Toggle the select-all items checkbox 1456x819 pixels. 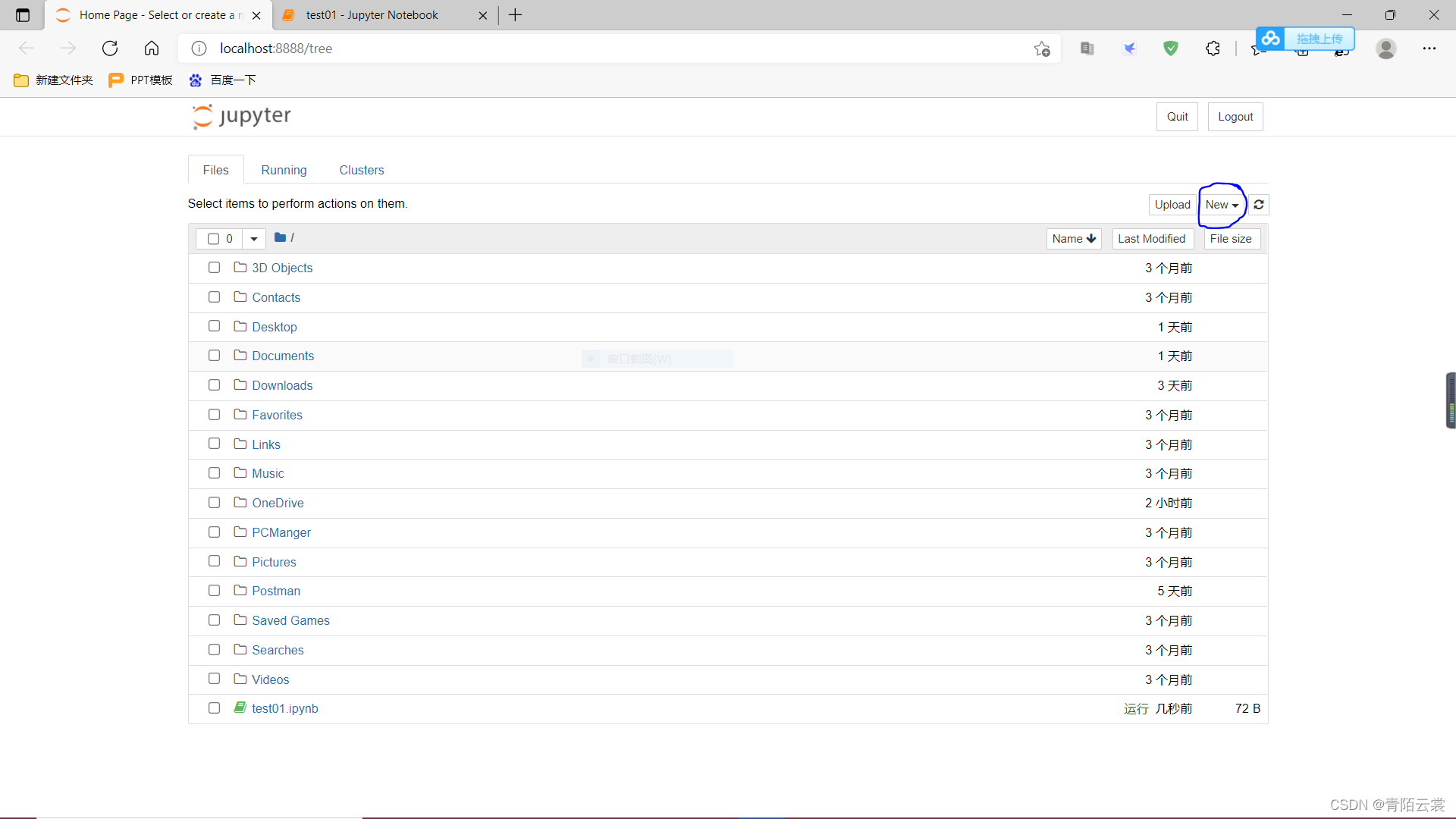pyautogui.click(x=214, y=239)
